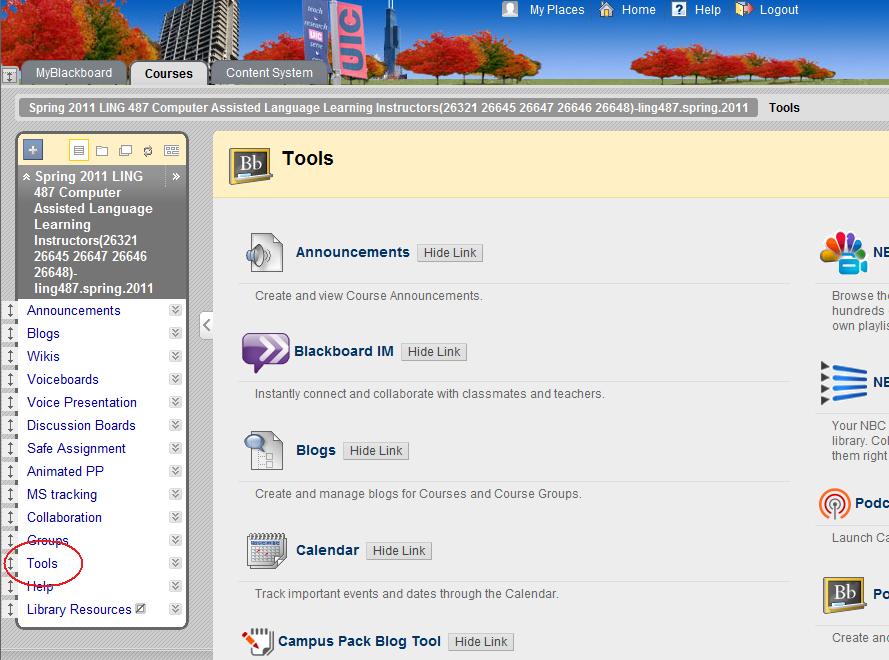The image size is (889, 660).
Task: Open the Calendar tool link
Action: click(328, 550)
